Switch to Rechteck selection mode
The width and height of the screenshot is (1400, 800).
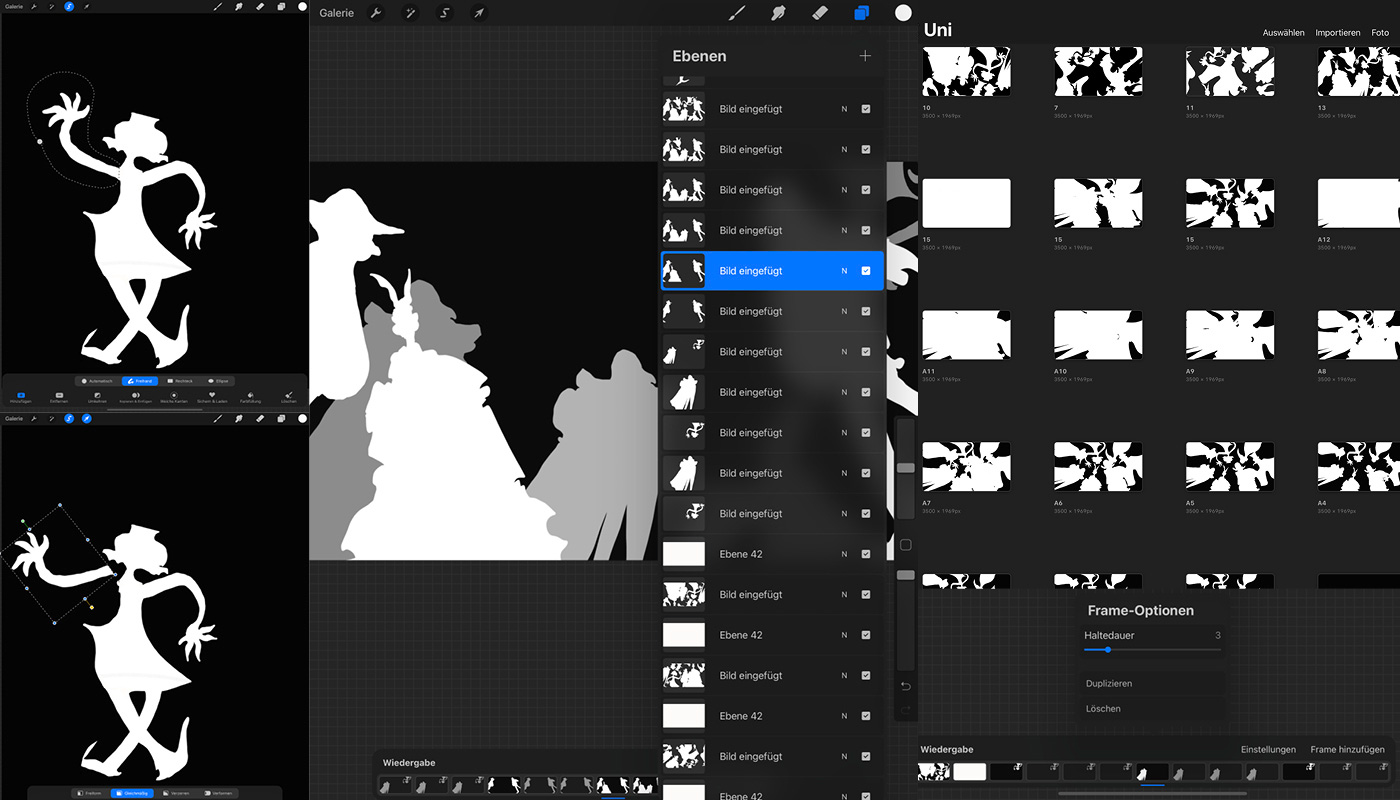click(178, 381)
